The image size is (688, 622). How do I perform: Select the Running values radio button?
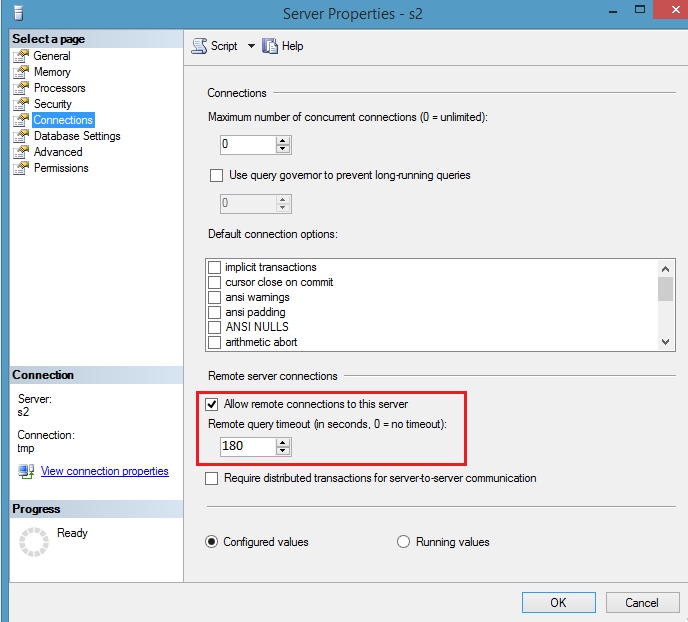pyautogui.click(x=403, y=542)
